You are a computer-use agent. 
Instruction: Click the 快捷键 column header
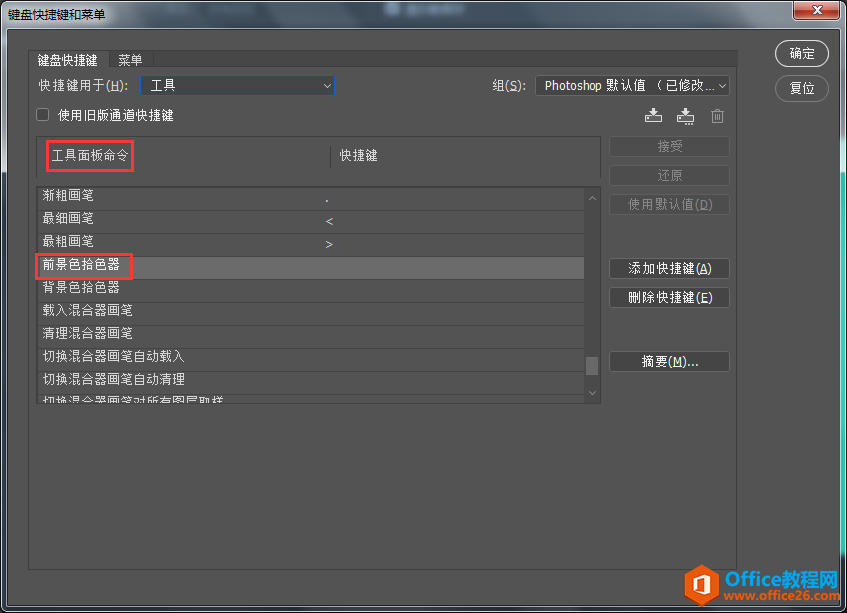[x=358, y=156]
